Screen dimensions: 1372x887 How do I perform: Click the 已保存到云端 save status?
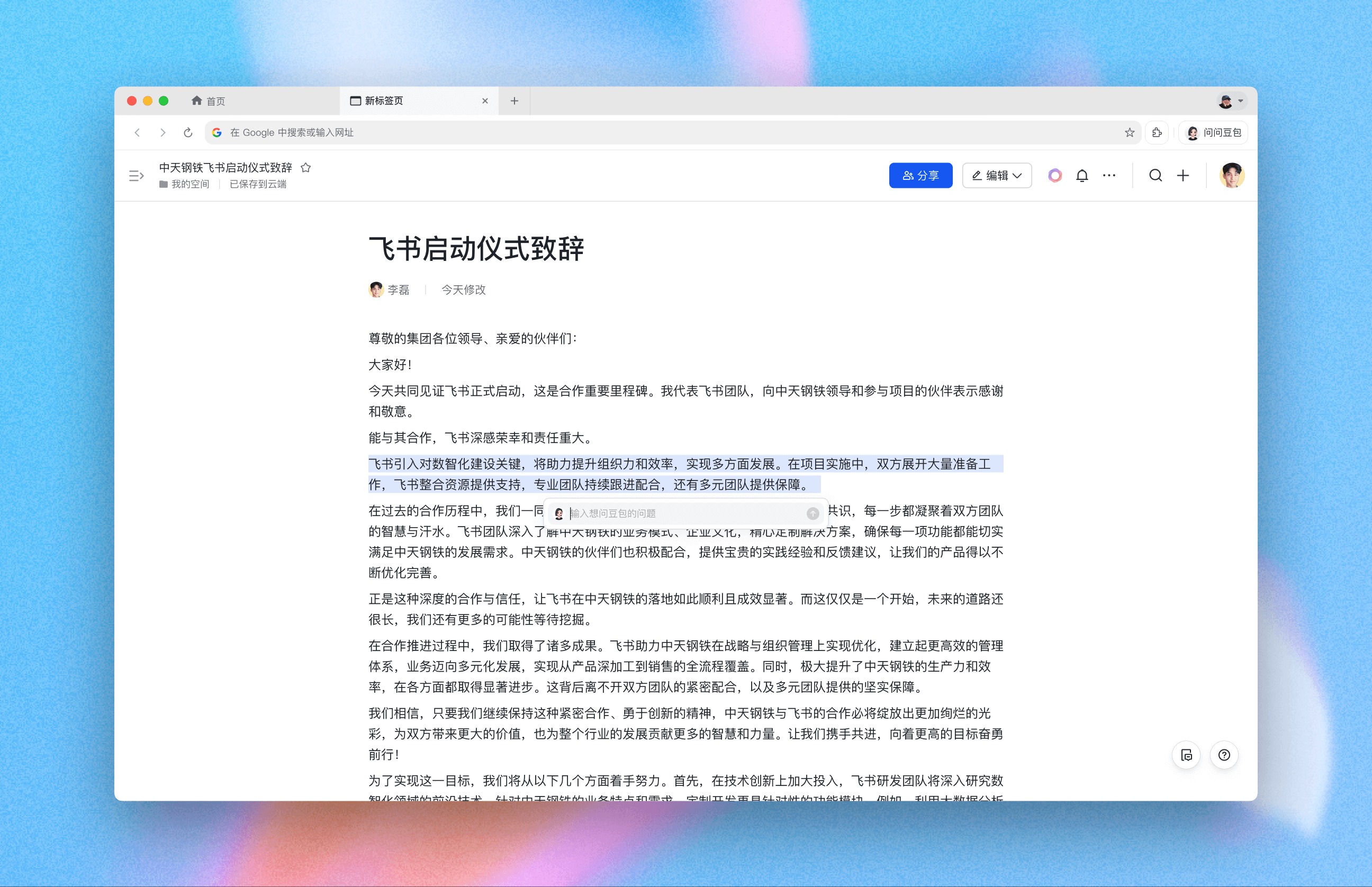[258, 184]
